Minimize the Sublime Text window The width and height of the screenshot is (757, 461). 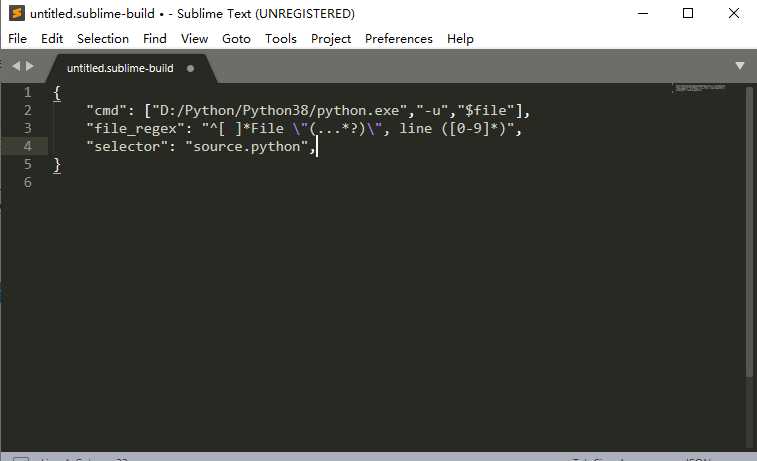(x=643, y=14)
